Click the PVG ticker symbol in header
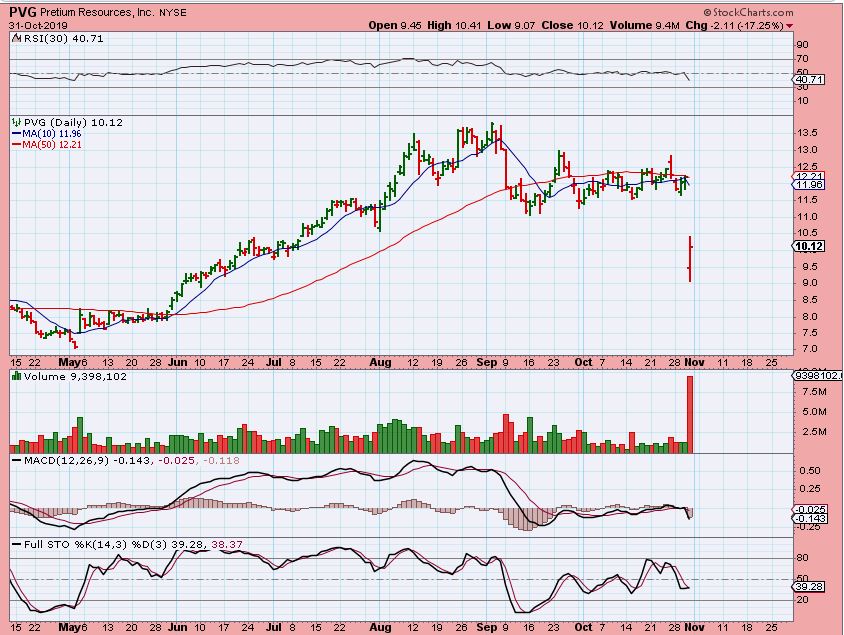Screen dimensions: 844x635 point(23,12)
